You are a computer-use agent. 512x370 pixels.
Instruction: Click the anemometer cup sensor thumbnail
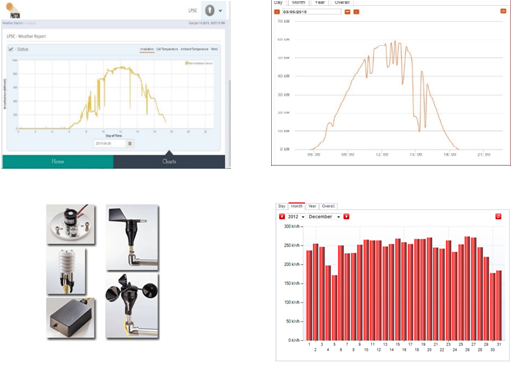click(132, 306)
